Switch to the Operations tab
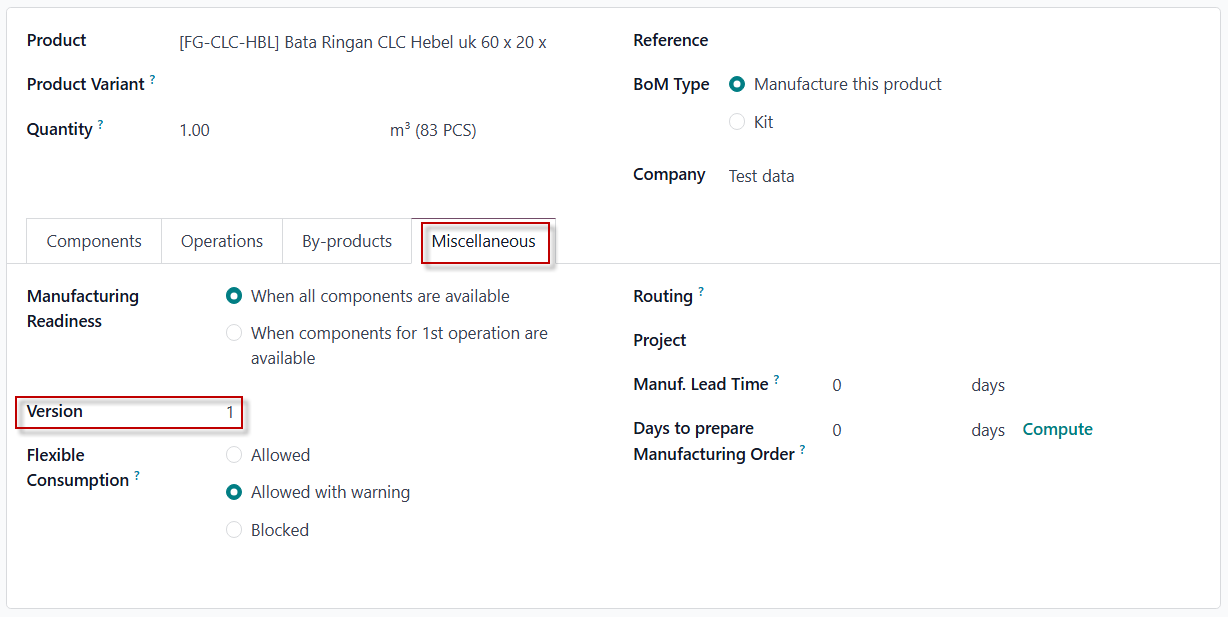1228x617 pixels. point(222,241)
